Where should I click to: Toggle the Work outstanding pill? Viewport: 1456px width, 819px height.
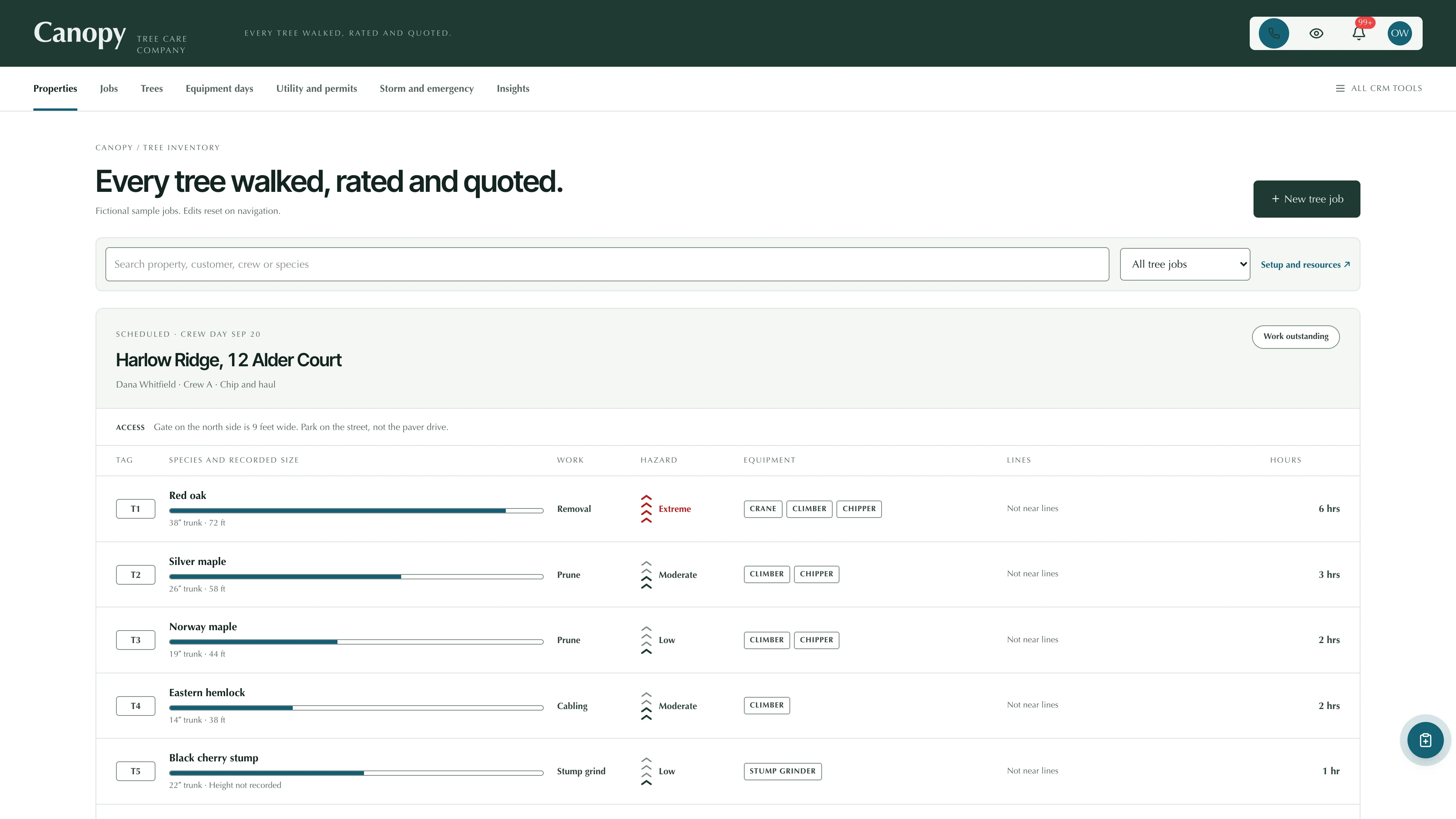pyautogui.click(x=1296, y=336)
